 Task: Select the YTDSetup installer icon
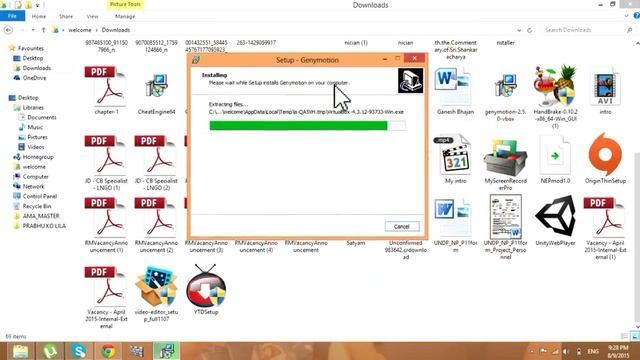(206, 286)
